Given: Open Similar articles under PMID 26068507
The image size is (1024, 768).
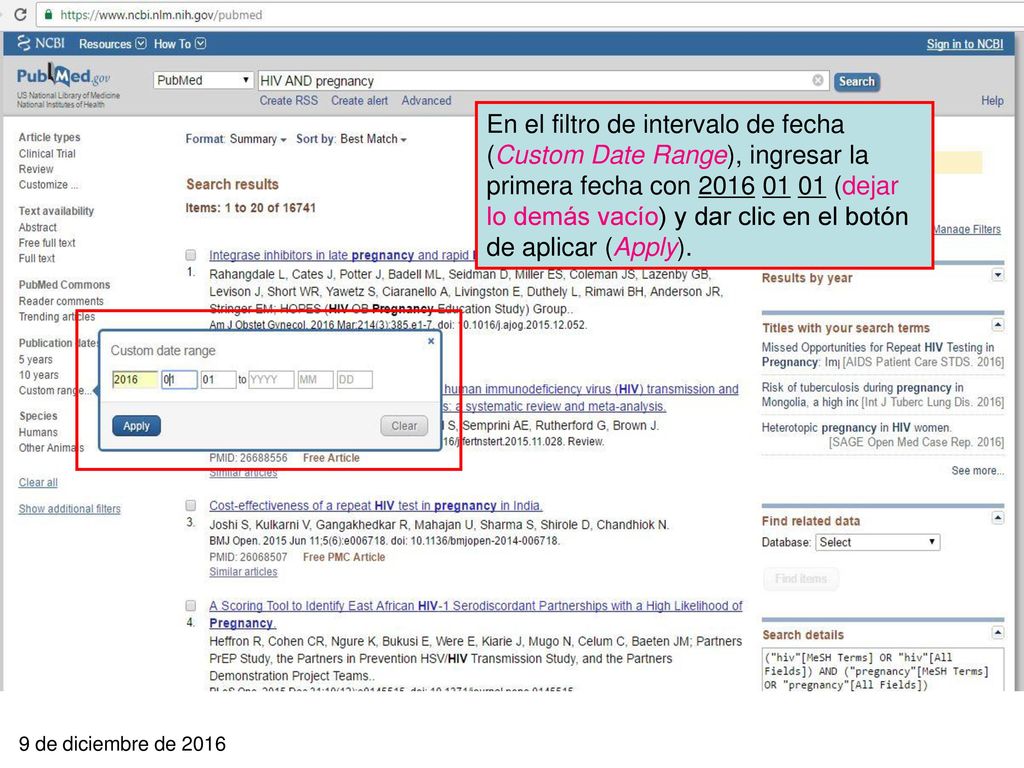Looking at the screenshot, I should [x=243, y=572].
